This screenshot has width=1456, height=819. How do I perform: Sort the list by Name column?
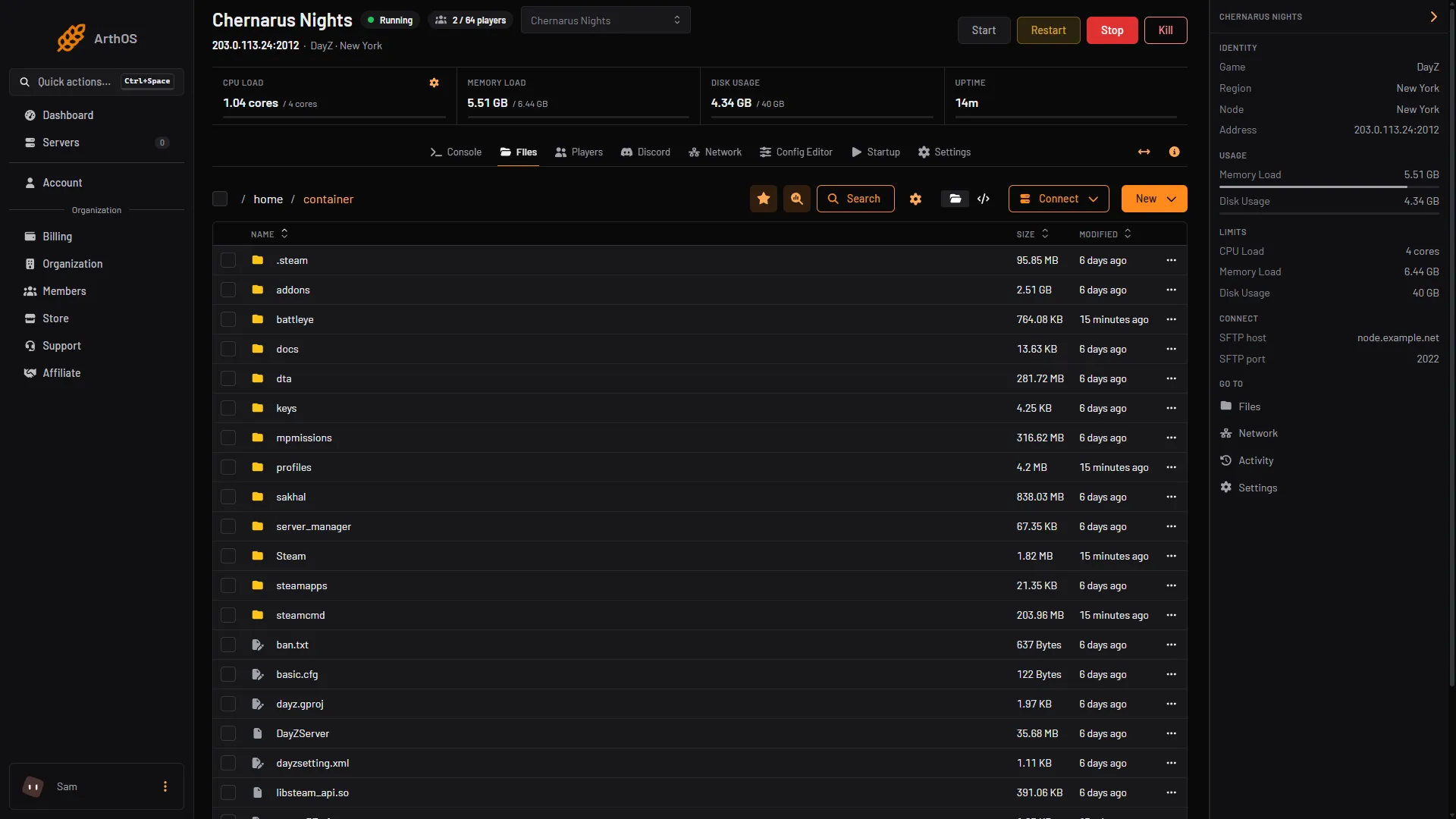coord(269,234)
